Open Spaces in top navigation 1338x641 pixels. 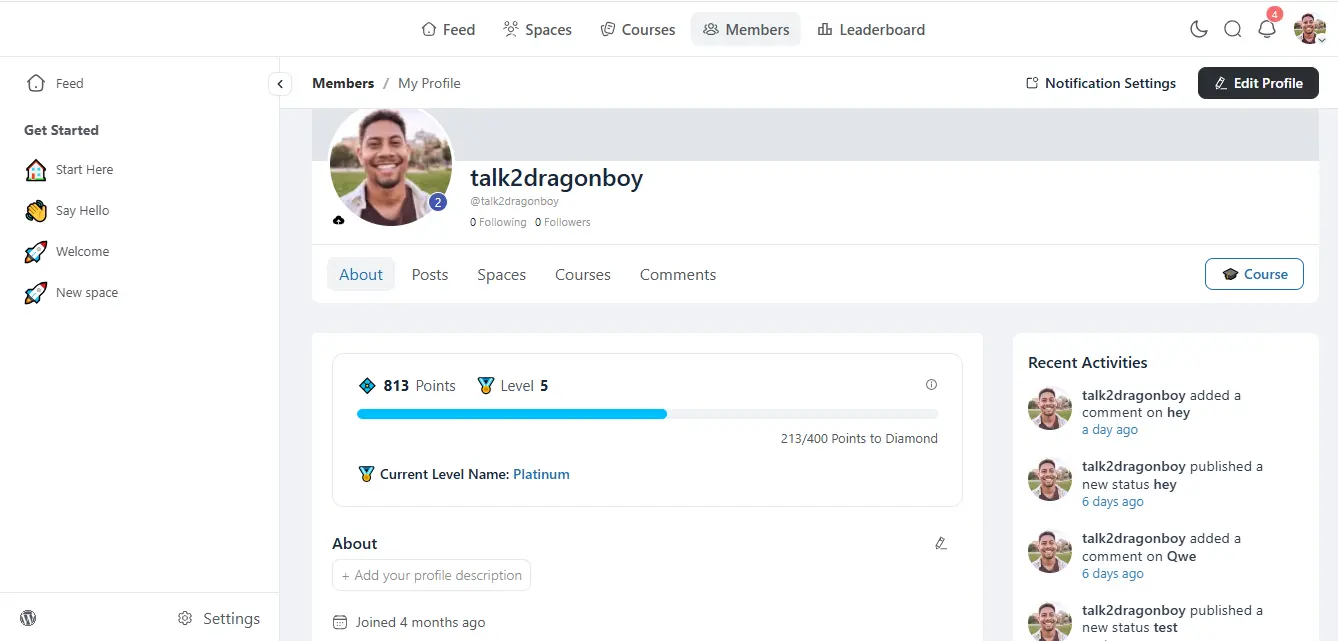pyautogui.click(x=538, y=29)
